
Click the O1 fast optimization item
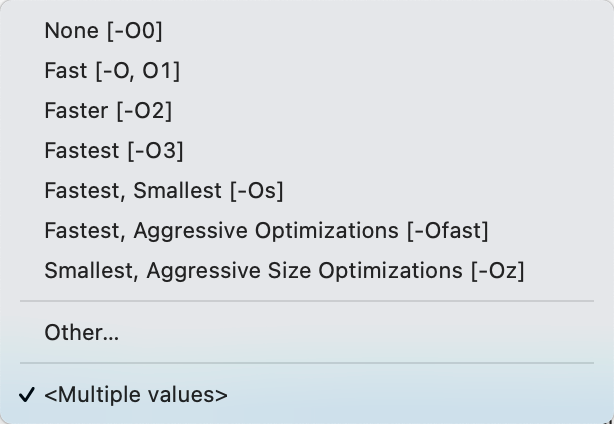click(x=112, y=71)
